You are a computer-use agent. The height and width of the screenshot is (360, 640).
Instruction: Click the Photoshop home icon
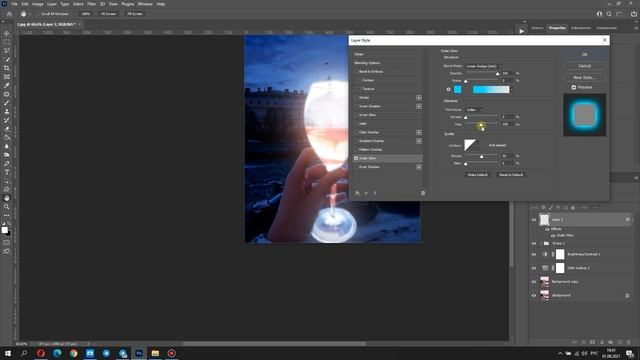(x=9, y=14)
